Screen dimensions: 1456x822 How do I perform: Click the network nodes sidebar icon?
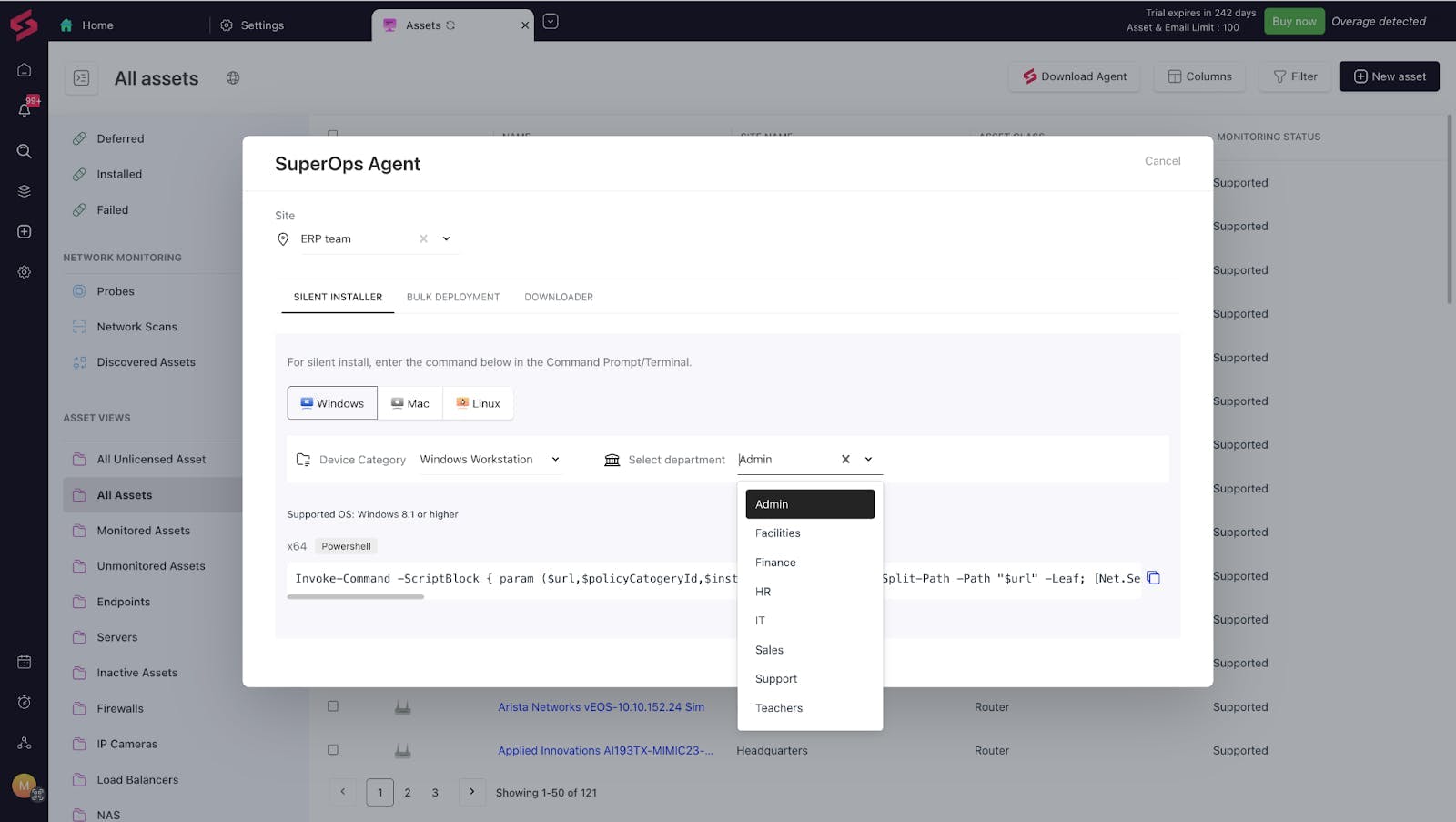click(x=25, y=743)
